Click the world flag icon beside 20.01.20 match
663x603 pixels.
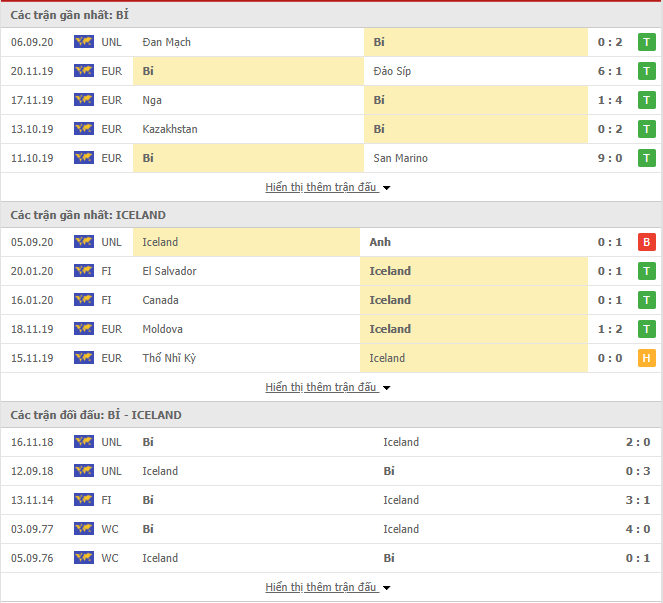tap(84, 271)
